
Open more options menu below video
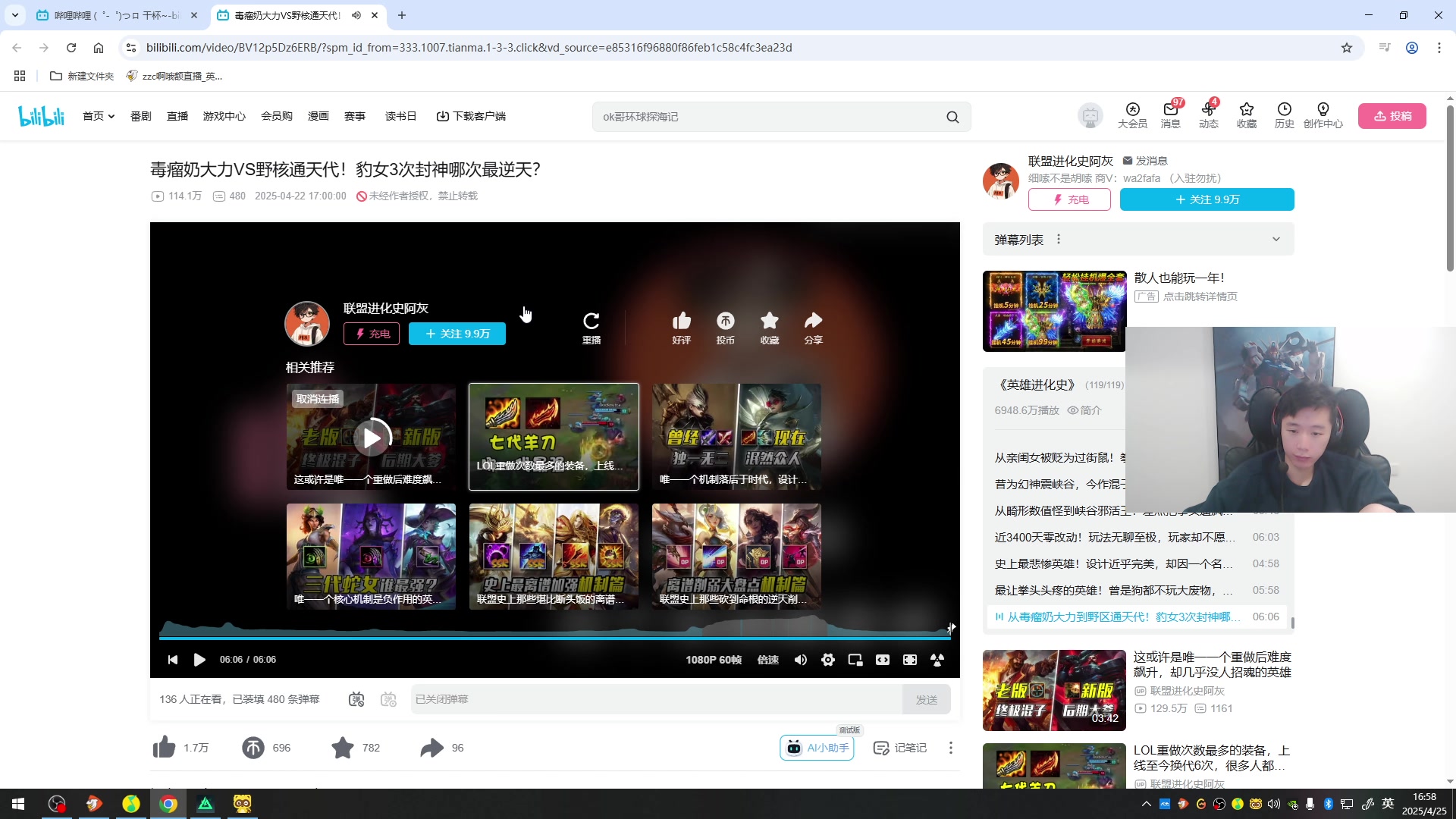click(x=951, y=748)
